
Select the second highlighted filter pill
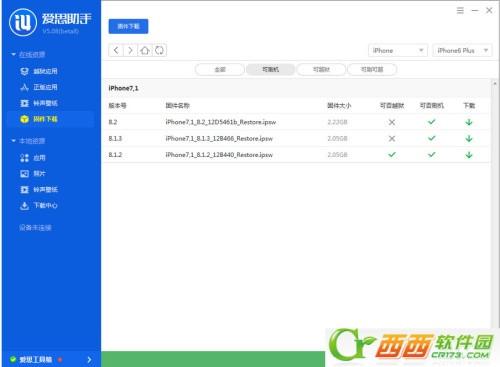(x=270, y=69)
